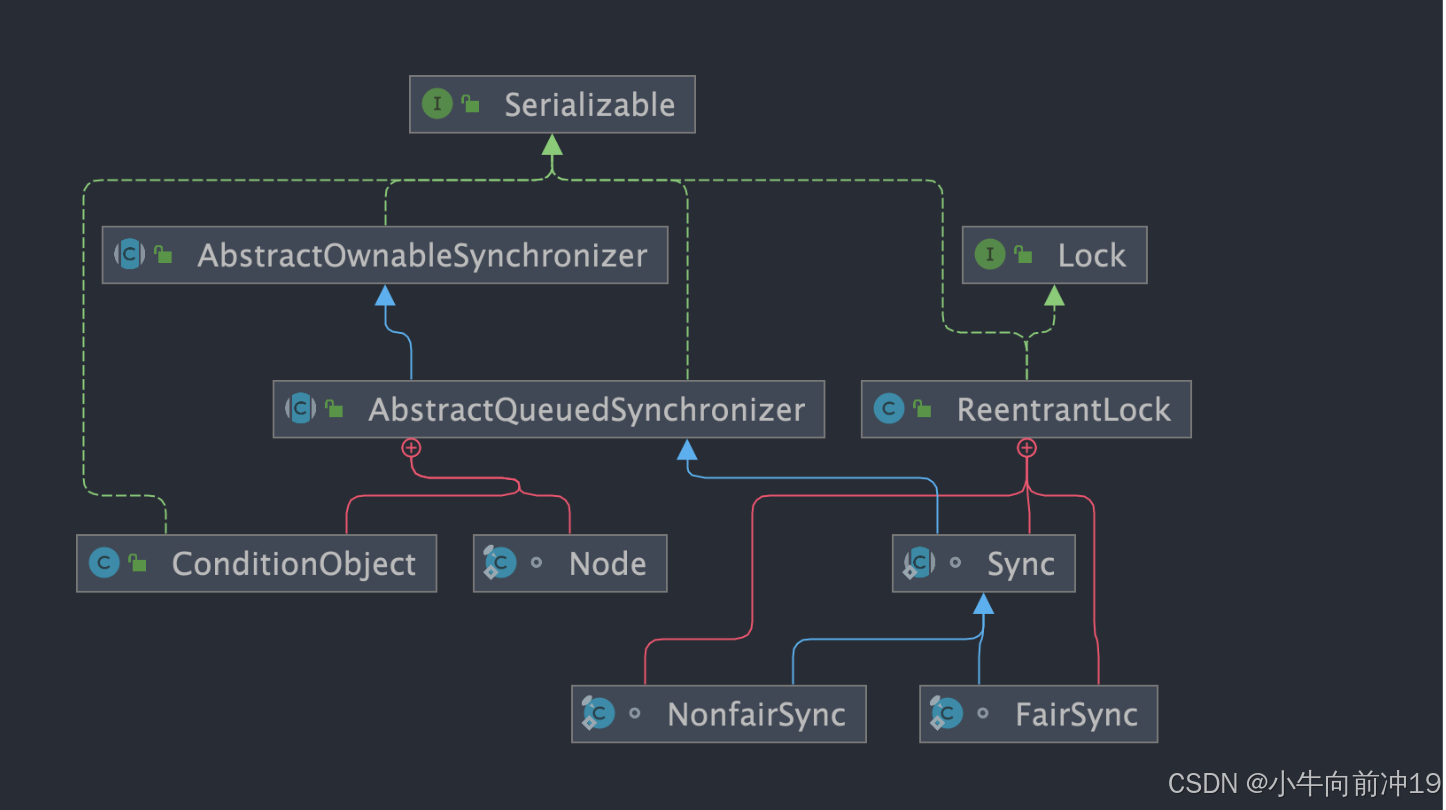The width and height of the screenshot is (1446, 810).
Task: Select the FairSync class node
Action: click(1039, 714)
